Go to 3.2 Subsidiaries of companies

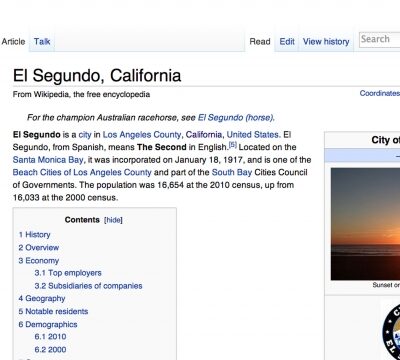(x=88, y=286)
